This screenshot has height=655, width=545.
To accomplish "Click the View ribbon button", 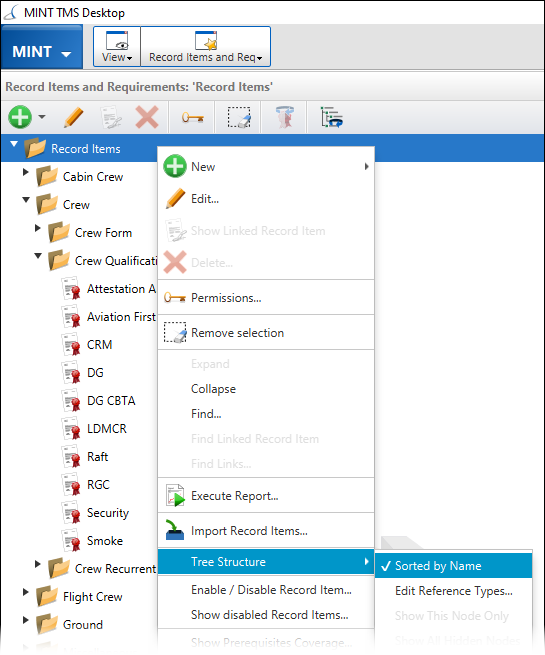I will point(117,46).
